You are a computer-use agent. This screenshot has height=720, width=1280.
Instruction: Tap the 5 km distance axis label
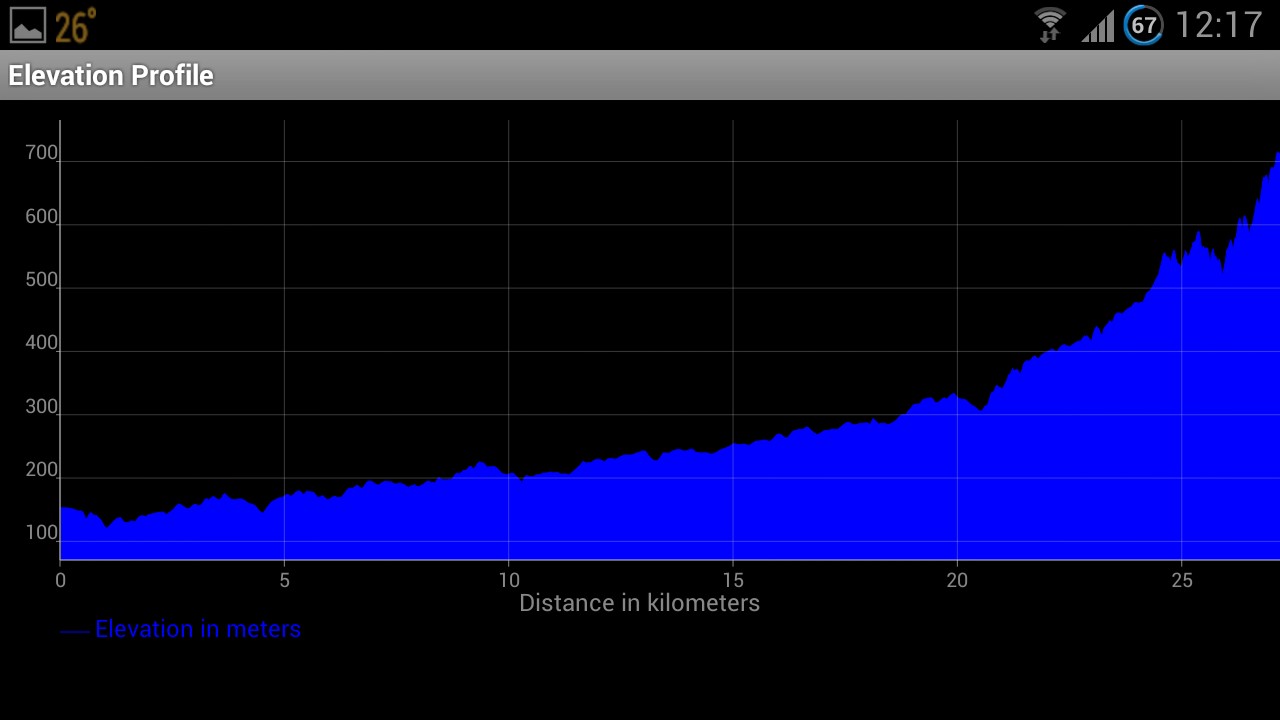pos(284,580)
